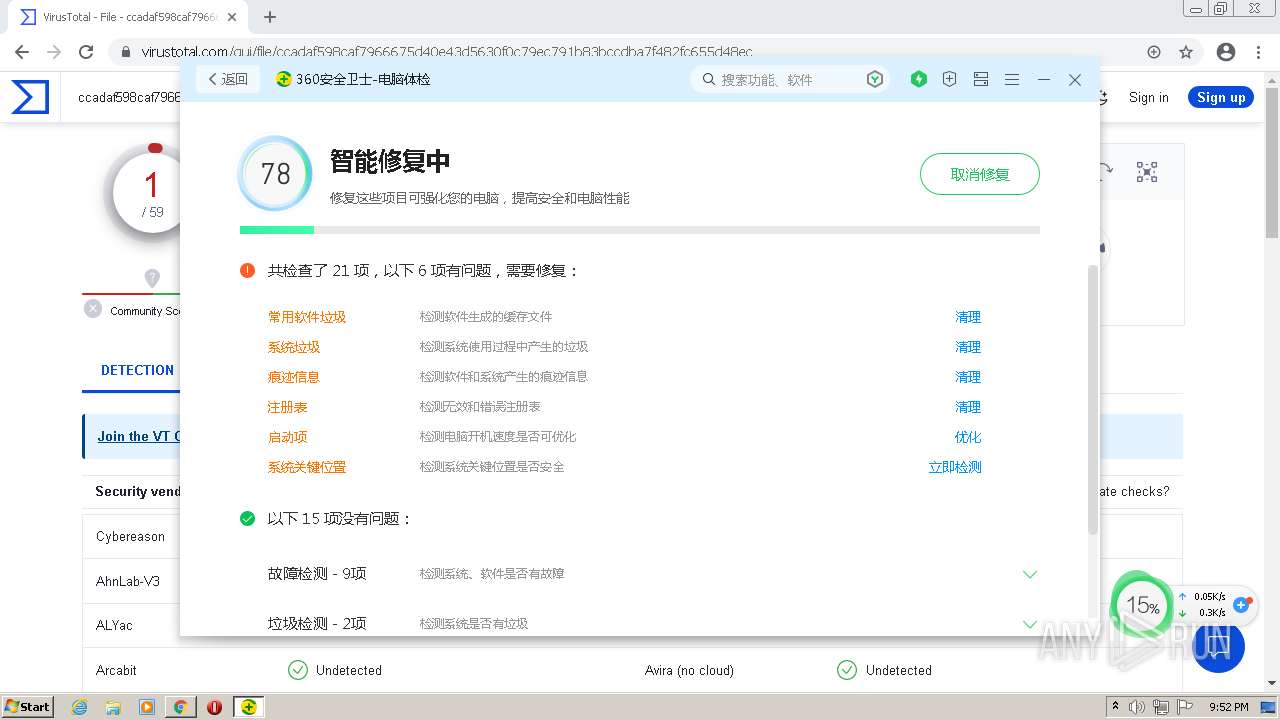
Task: Click the 返回 back button in 360
Action: [228, 79]
